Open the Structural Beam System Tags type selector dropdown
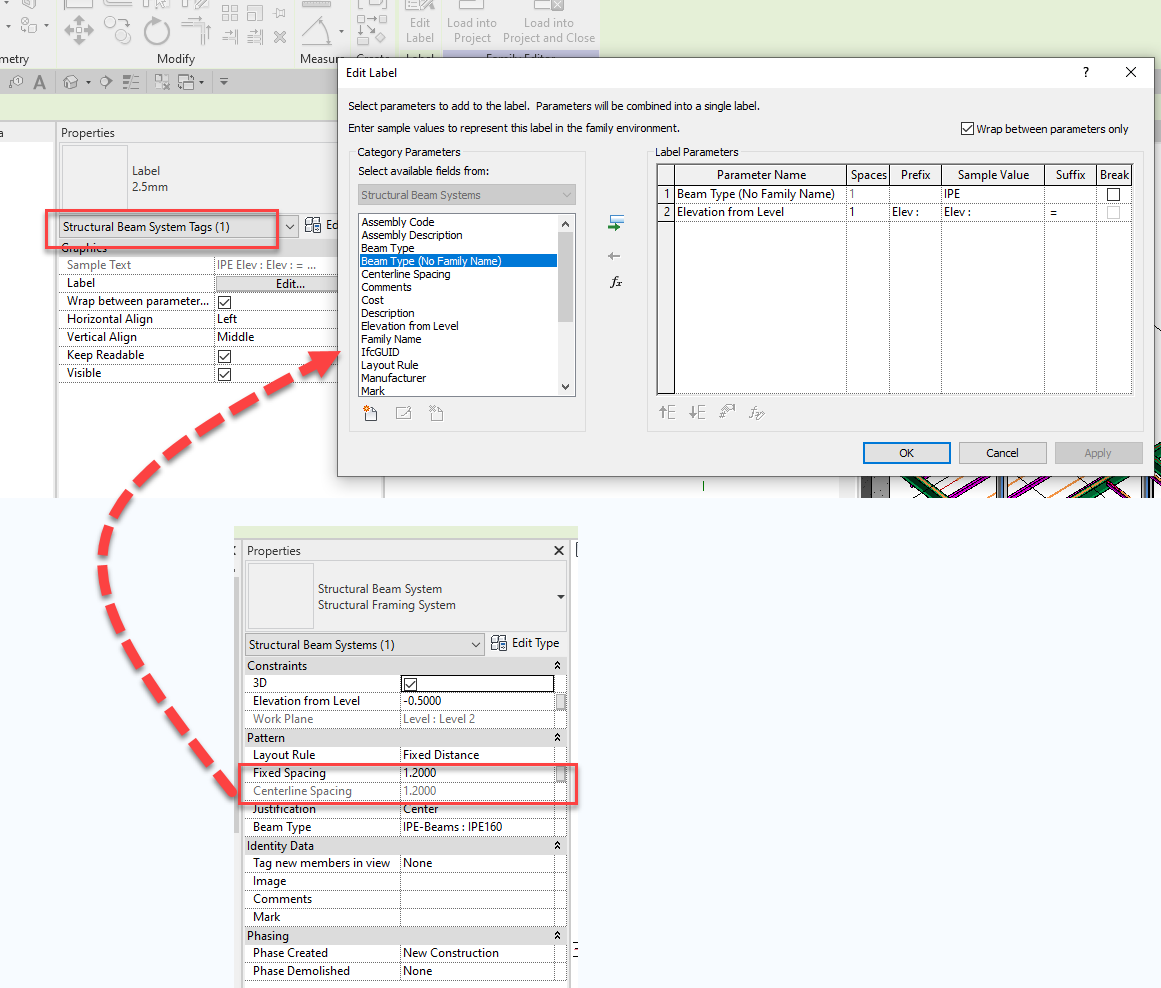Viewport: 1161px width, 988px height. [x=289, y=228]
